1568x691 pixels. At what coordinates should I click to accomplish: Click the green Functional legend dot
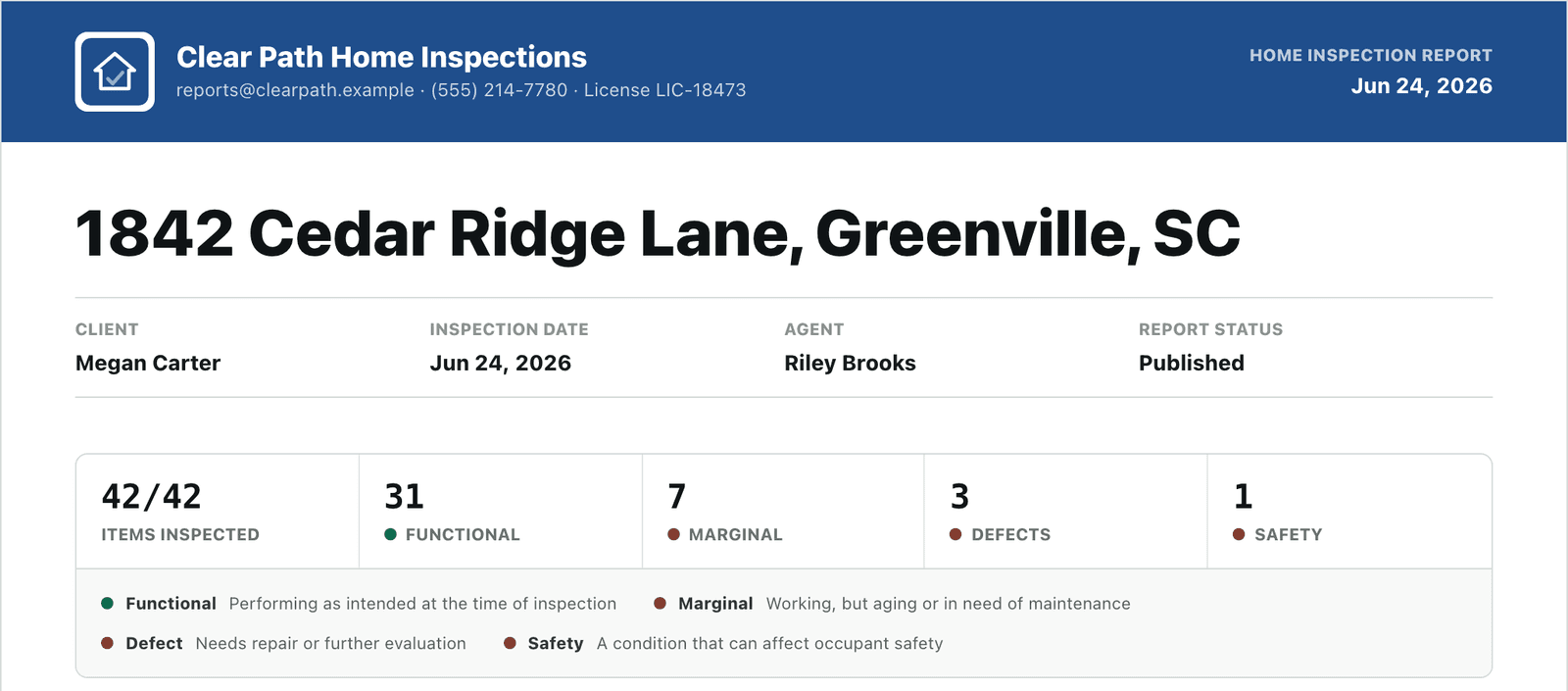[x=107, y=603]
